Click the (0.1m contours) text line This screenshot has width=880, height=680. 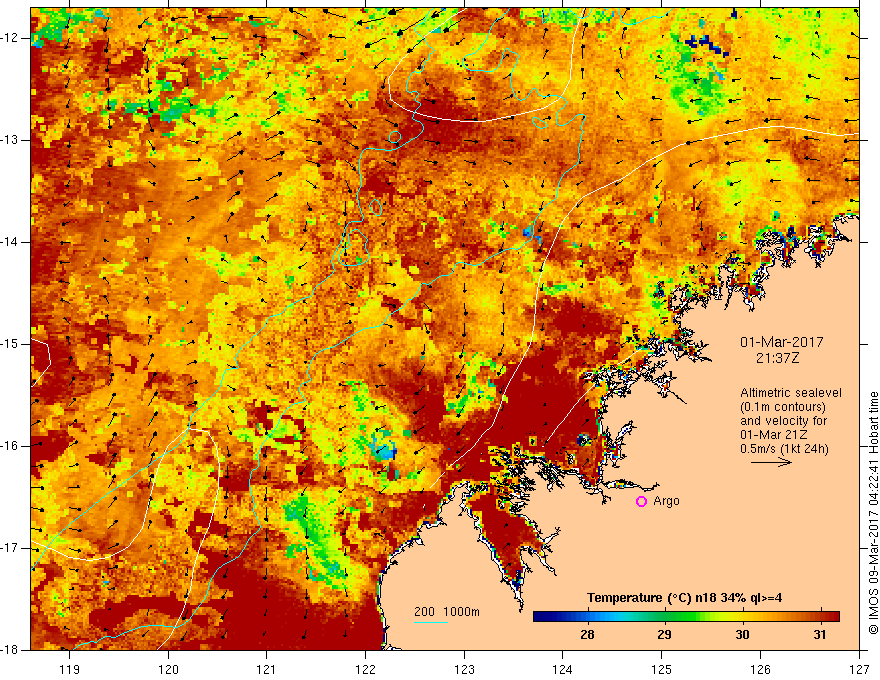point(783,407)
